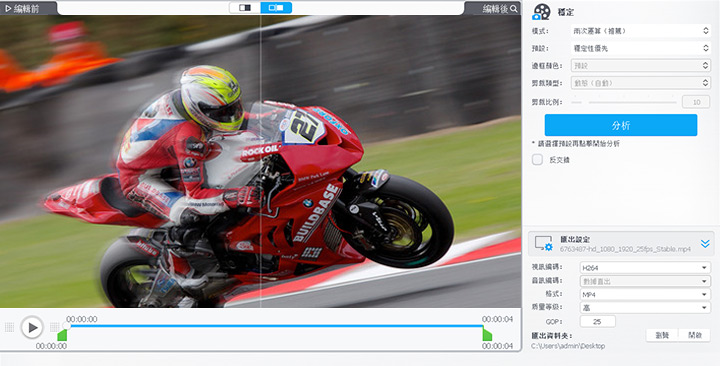The height and width of the screenshot is (366, 720).
Task: Open the 預設 穩定性優先 dropdown
Action: 641,48
